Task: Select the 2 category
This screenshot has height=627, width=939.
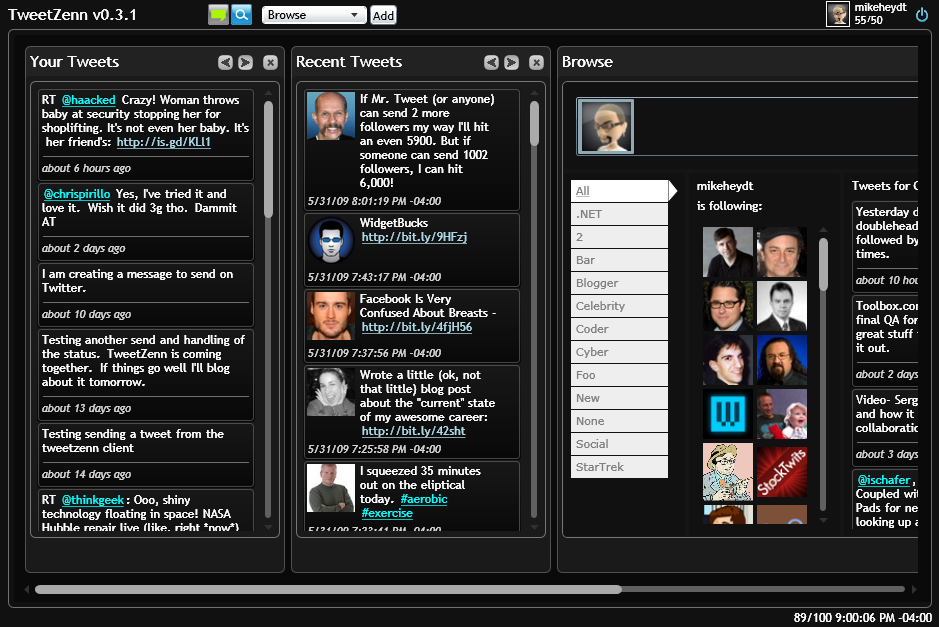Action: [619, 237]
